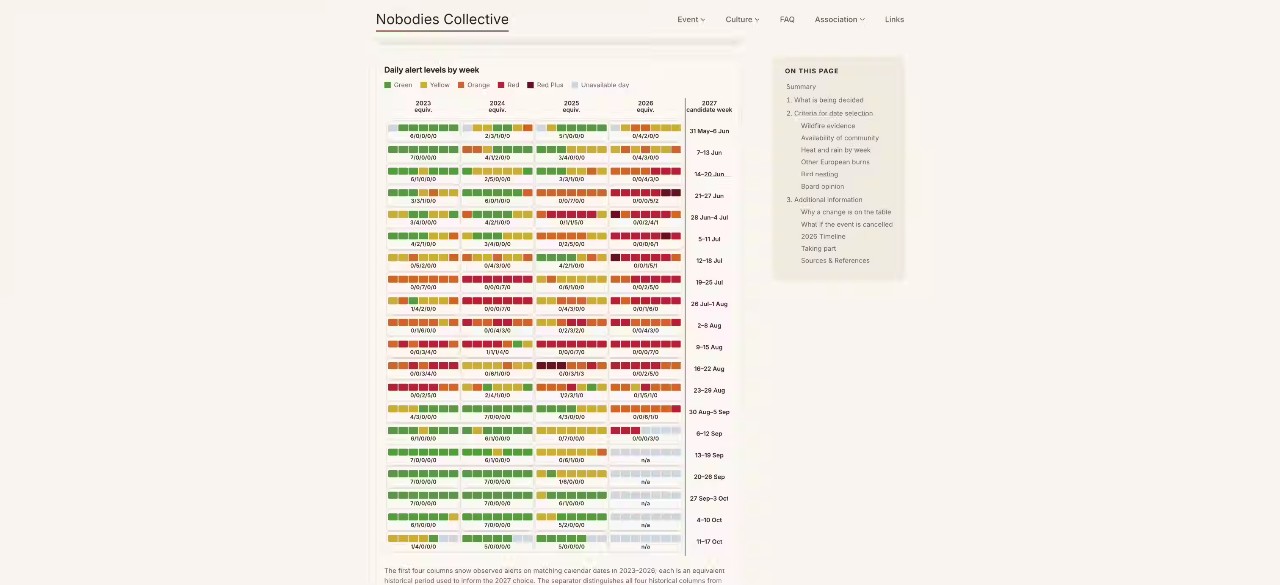This screenshot has width=1280, height=585.
Task: Select the '21–27 Jun' week label
Action: point(709,196)
